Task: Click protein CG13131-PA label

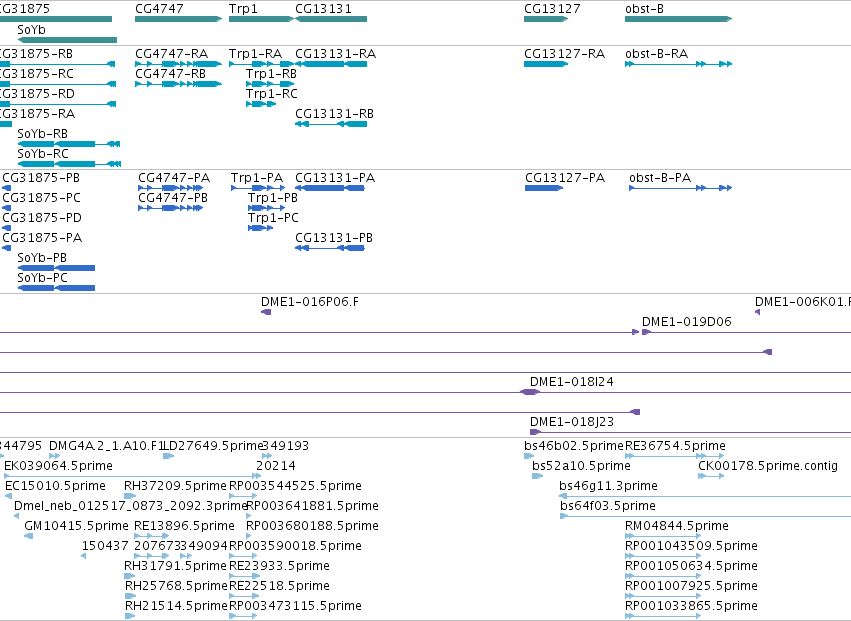Action: (335, 178)
